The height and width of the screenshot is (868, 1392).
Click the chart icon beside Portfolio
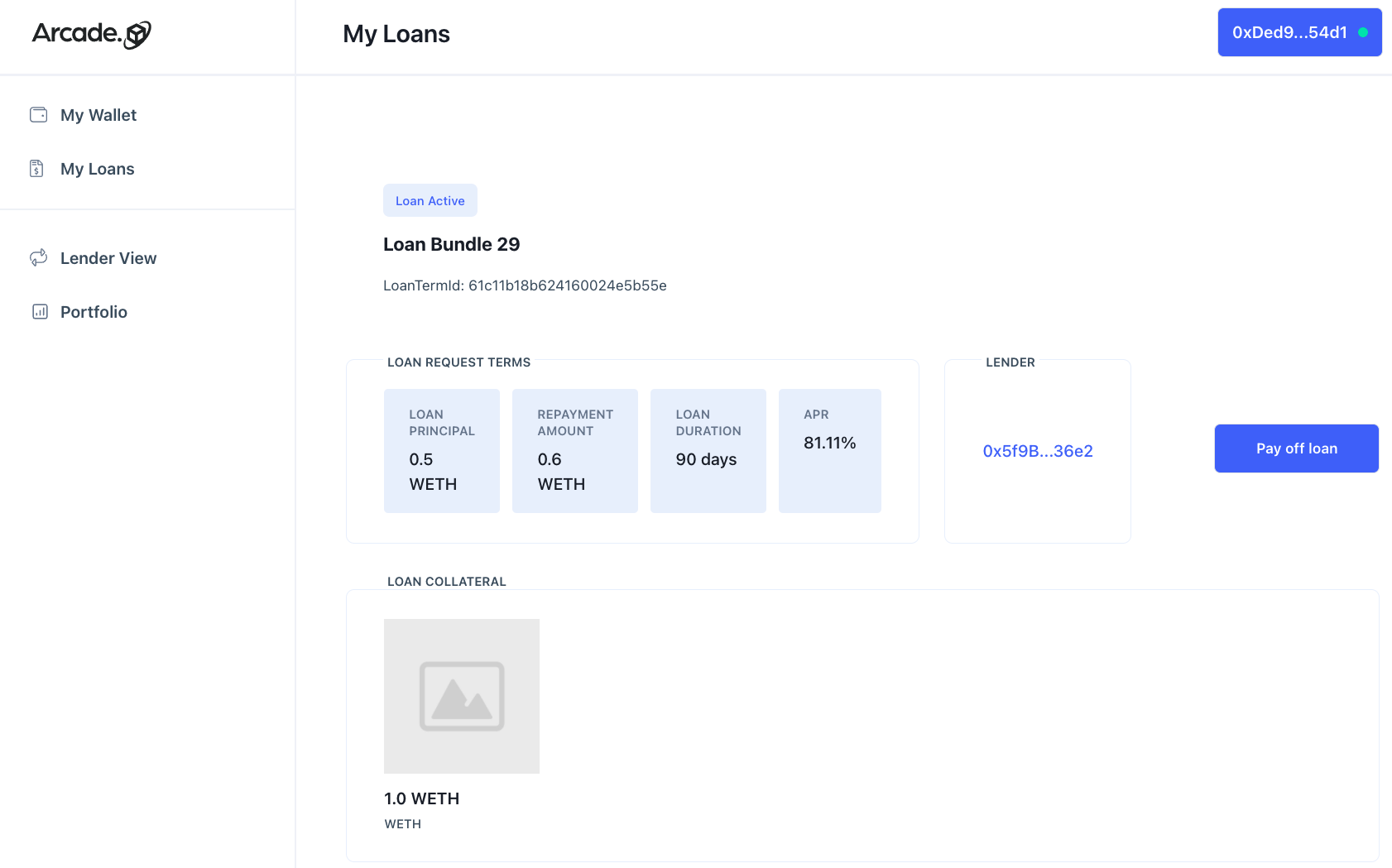[x=40, y=312]
